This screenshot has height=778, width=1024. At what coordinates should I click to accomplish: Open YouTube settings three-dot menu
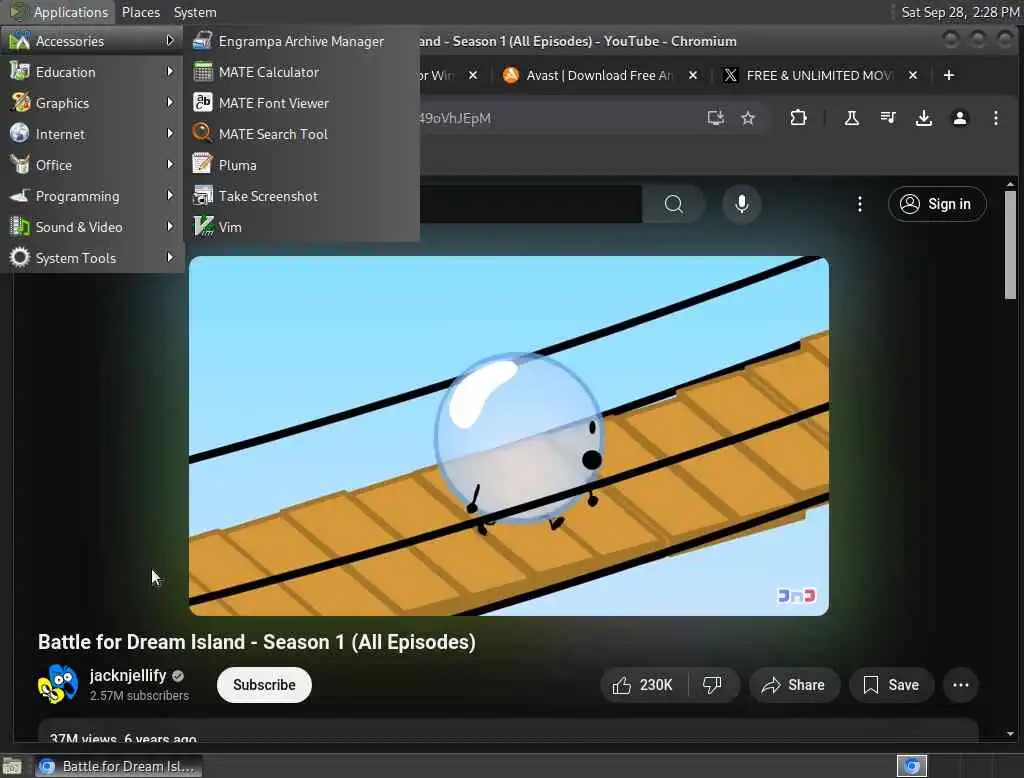pyautogui.click(x=859, y=204)
